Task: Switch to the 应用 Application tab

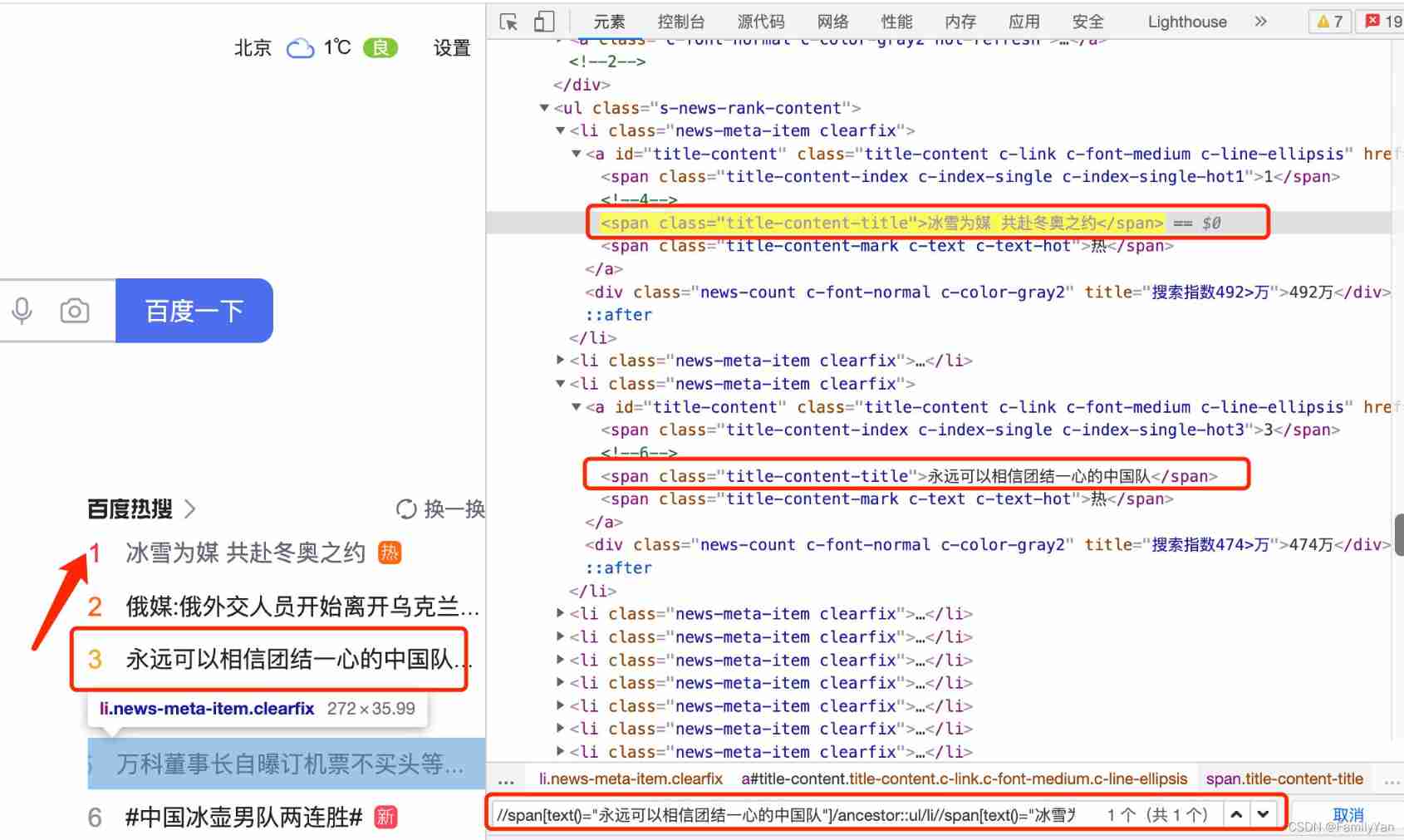Action: (1024, 22)
